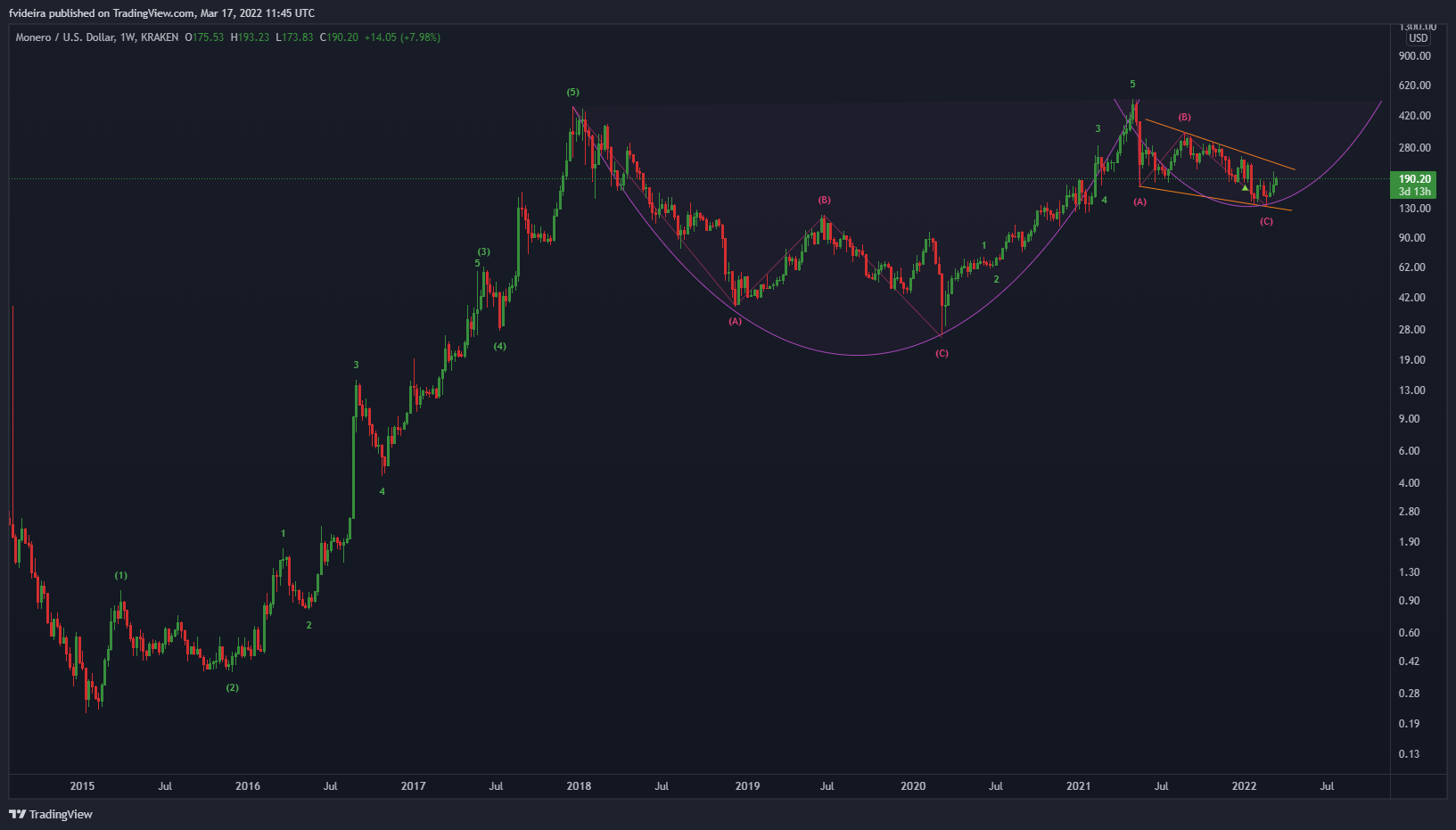The height and width of the screenshot is (830, 1456).
Task: Click the '2022' label on time axis
Action: pos(1244,785)
